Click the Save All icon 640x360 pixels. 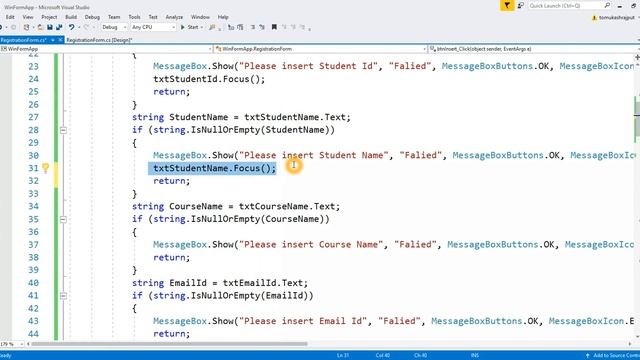click(59, 27)
